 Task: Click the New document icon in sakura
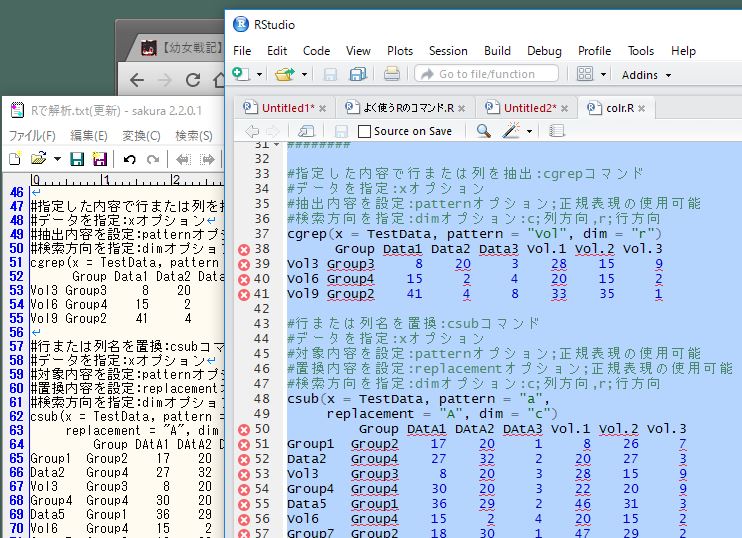[x=15, y=159]
